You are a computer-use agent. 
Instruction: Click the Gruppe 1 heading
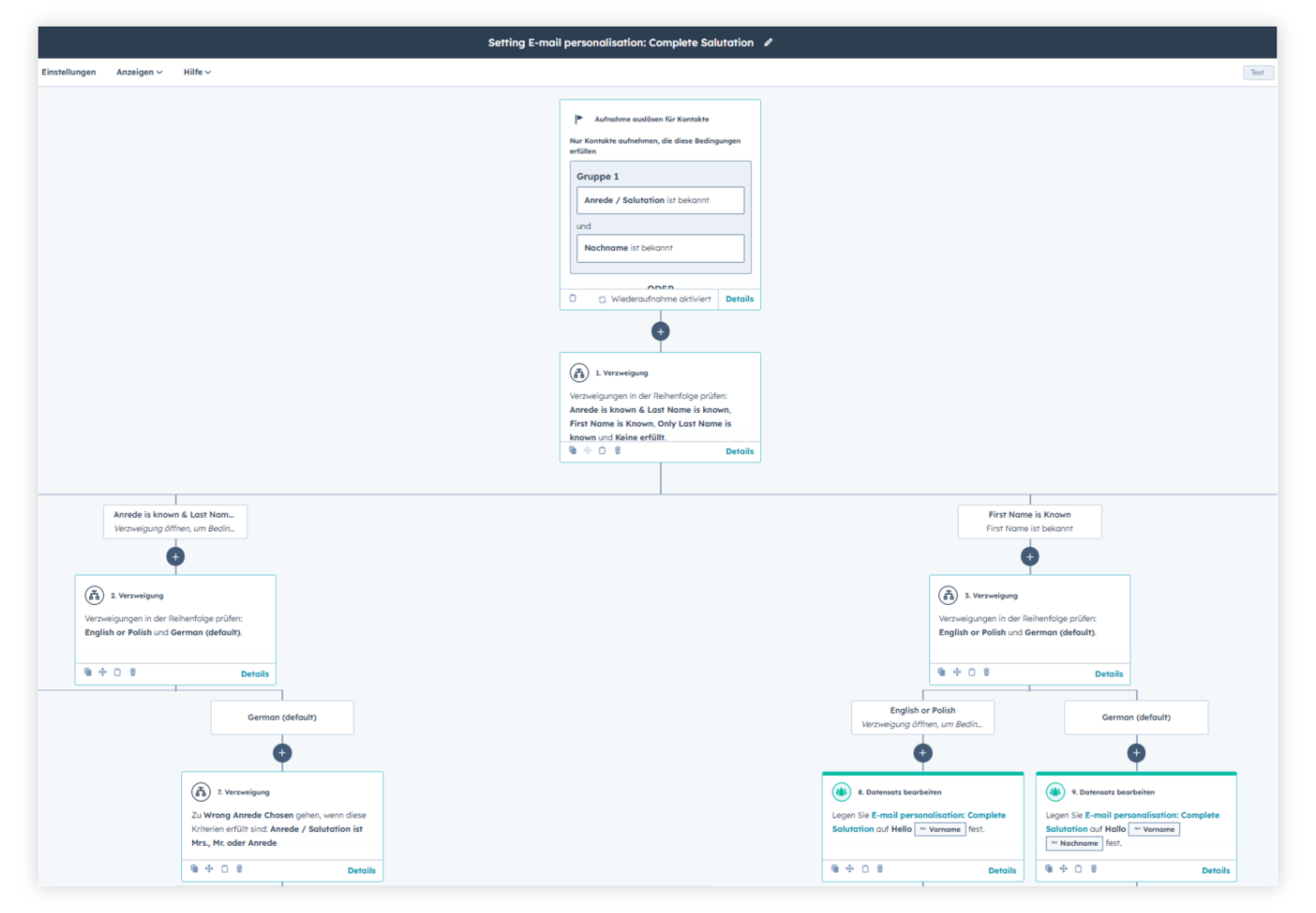(597, 177)
